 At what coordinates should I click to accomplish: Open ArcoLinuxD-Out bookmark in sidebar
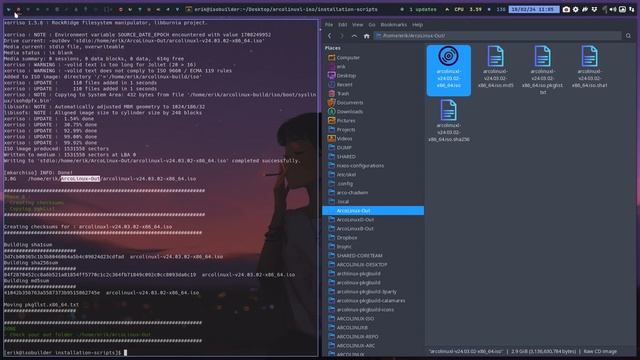(x=351, y=220)
